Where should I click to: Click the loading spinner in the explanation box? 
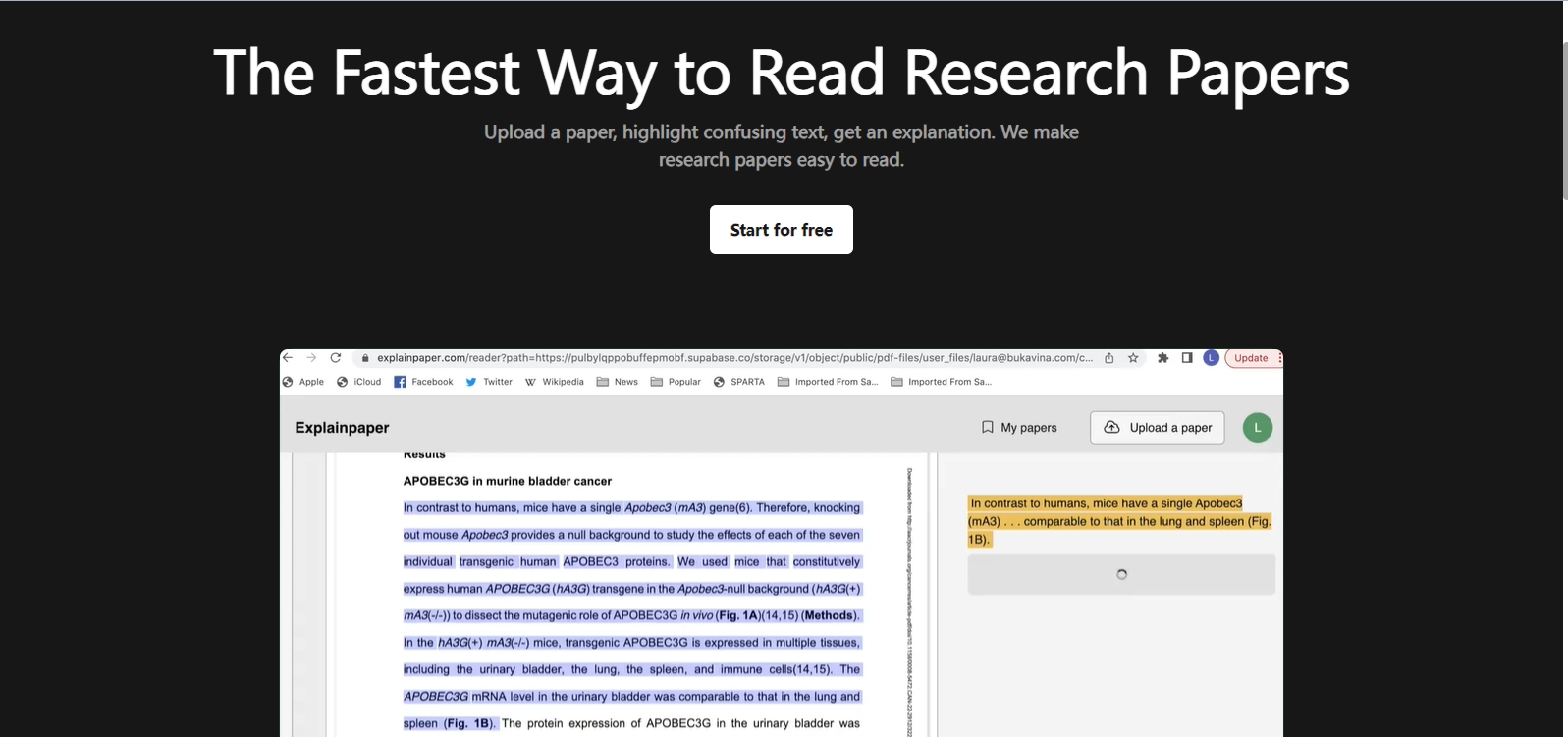1121,574
